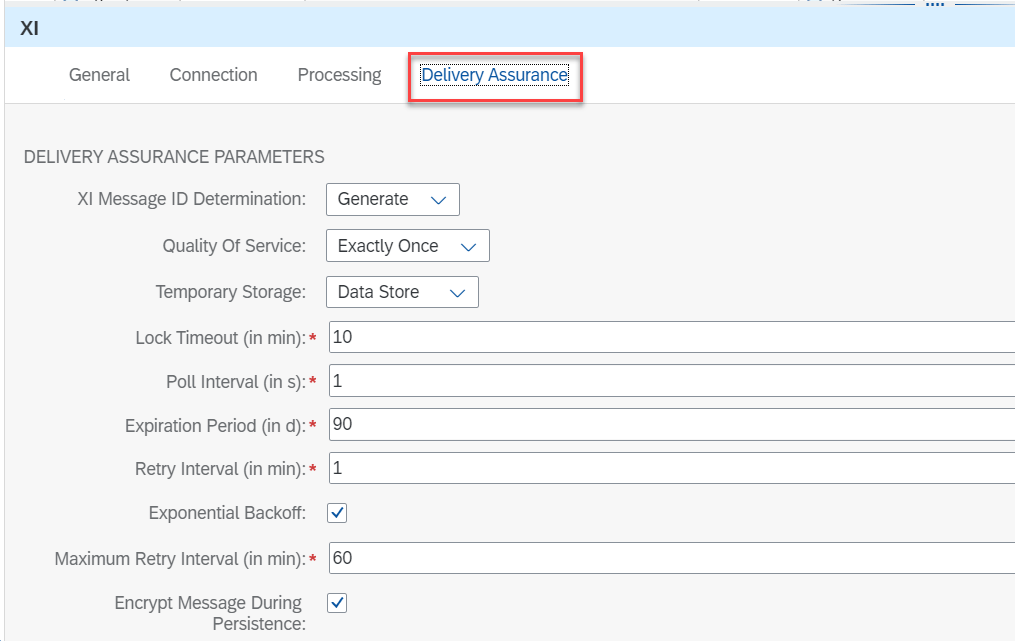This screenshot has height=641, width=1015.
Task: Open the Connection tab
Action: 213,75
